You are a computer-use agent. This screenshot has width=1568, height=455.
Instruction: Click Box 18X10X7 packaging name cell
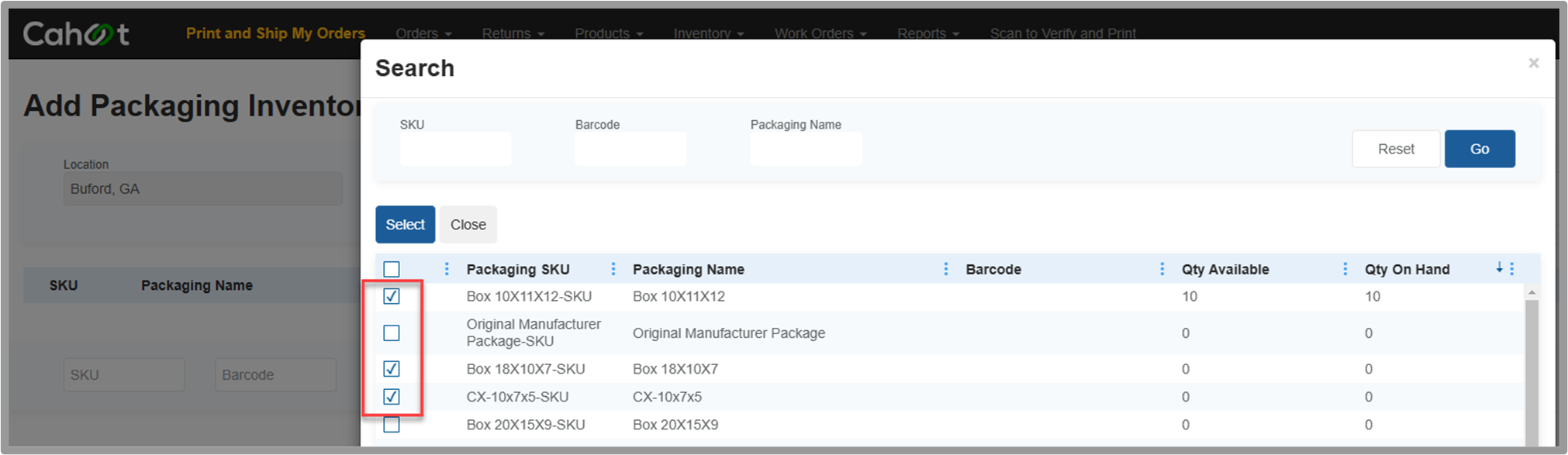675,369
